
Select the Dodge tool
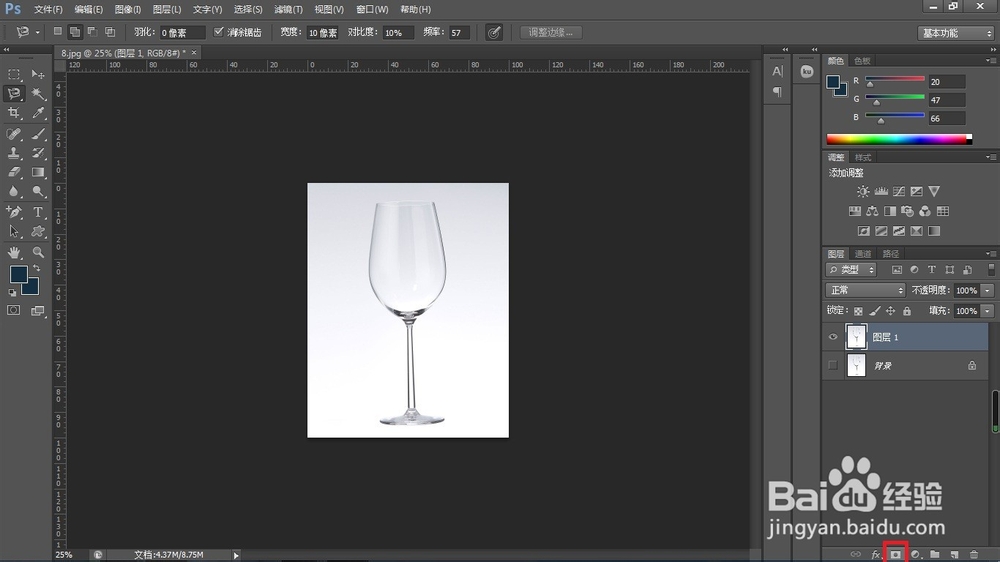(38, 191)
